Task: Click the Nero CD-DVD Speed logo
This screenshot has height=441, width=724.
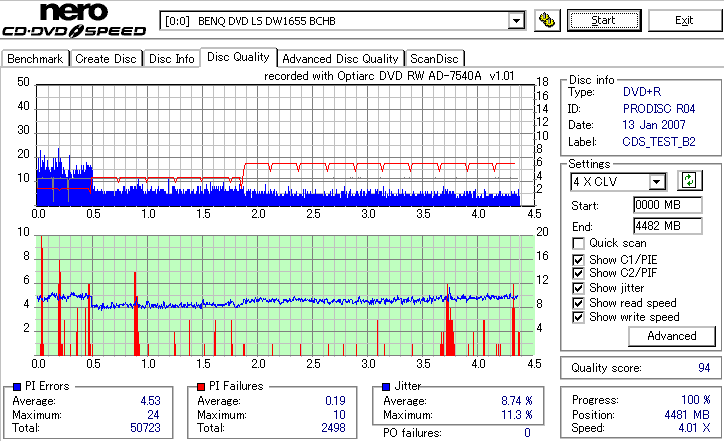Action: (x=74, y=20)
